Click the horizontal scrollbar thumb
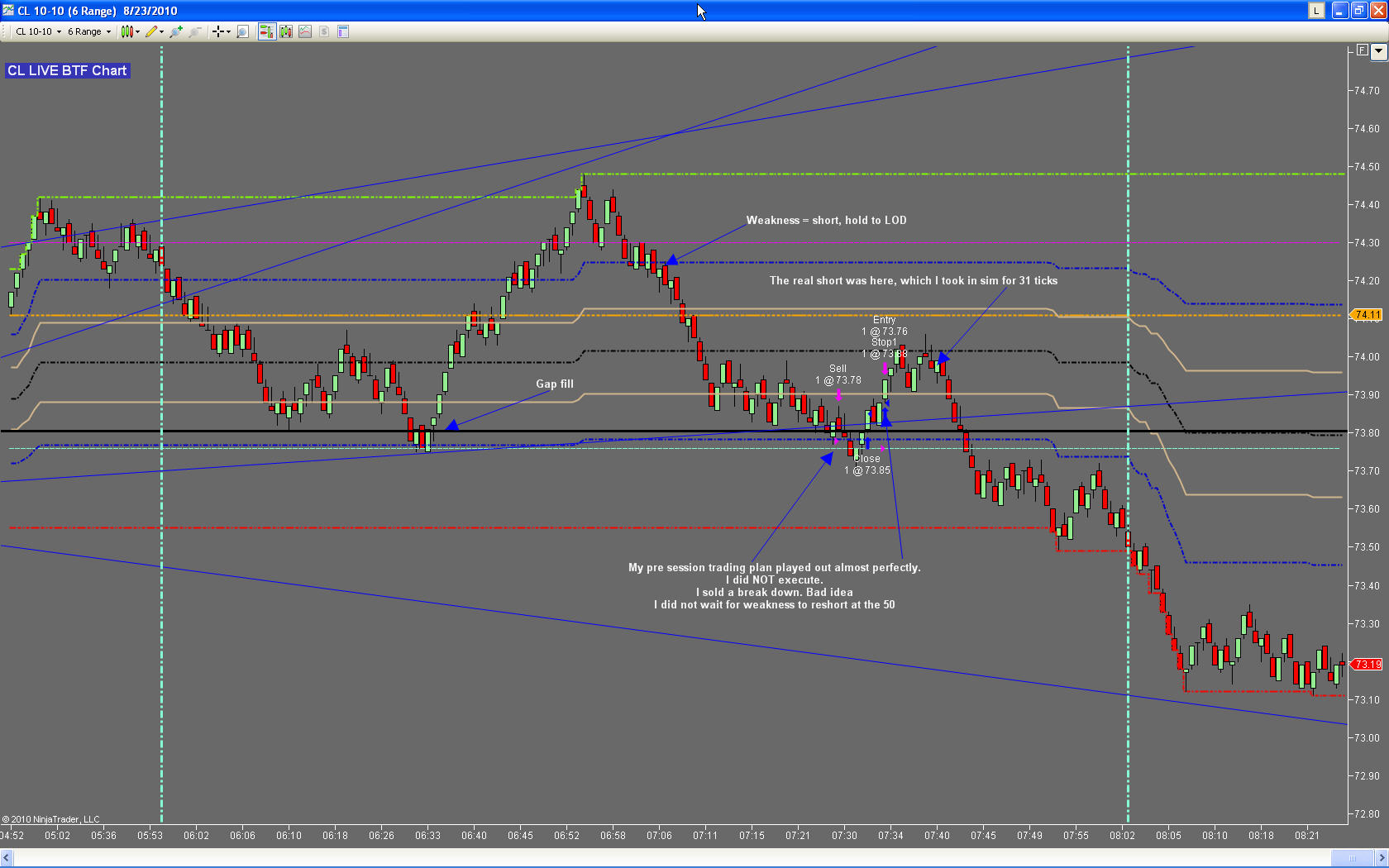 [1352, 857]
